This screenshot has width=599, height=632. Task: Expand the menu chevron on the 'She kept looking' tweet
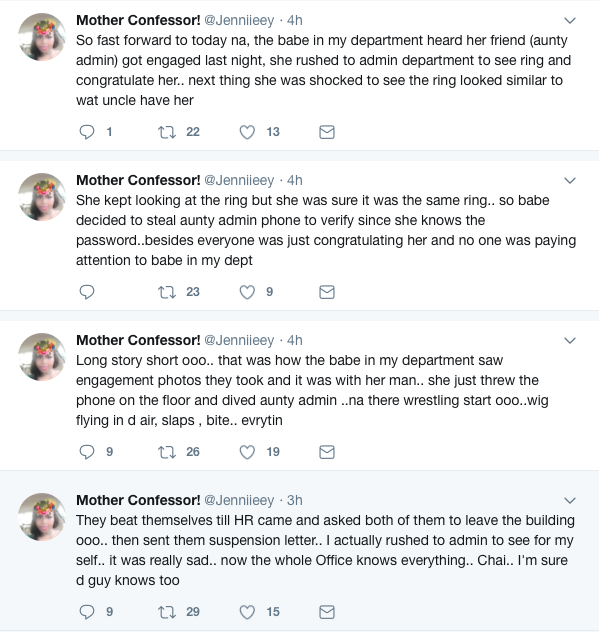570,180
